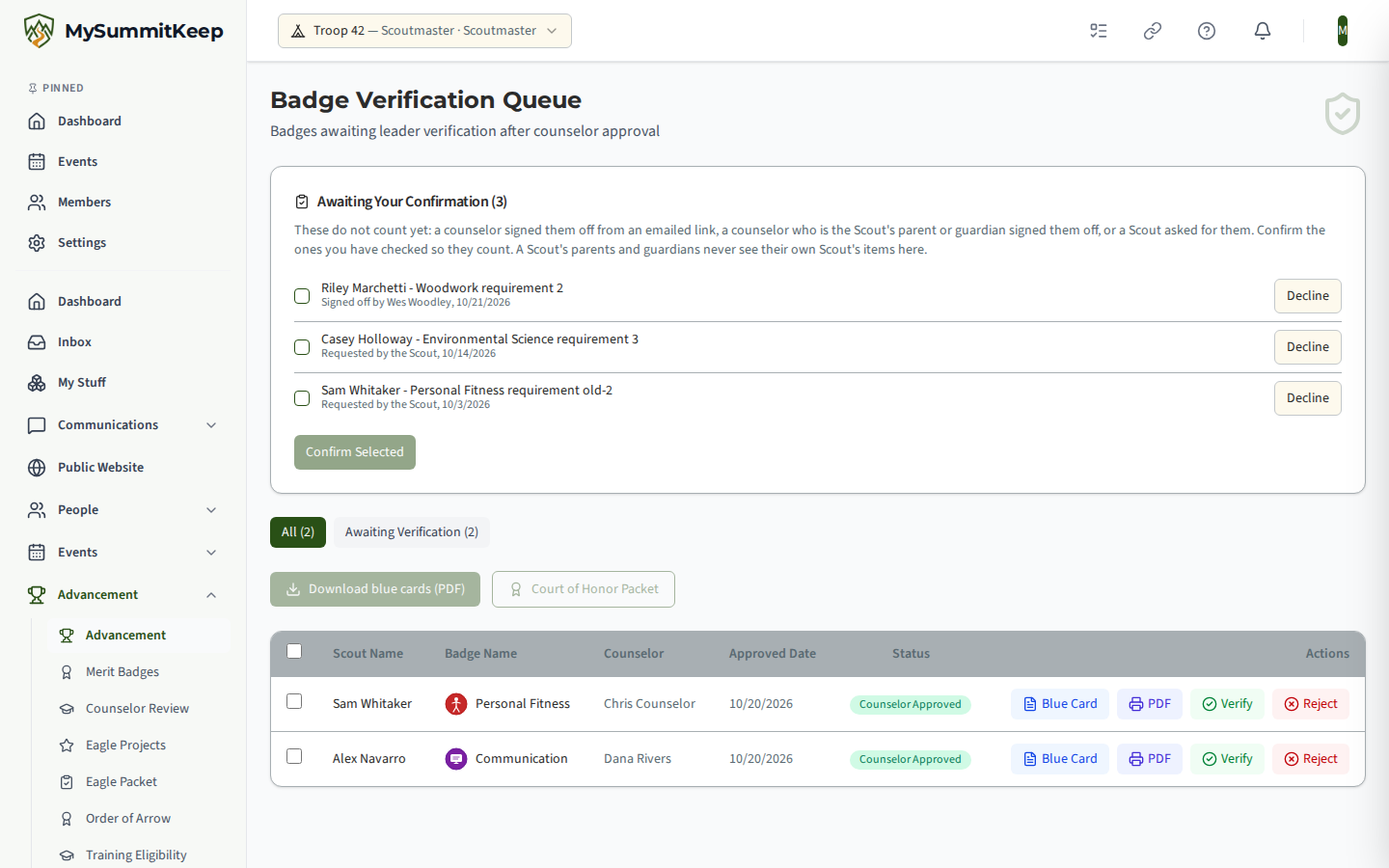Open the Troop 42 Scoutmaster dropdown
1389x868 pixels.
(424, 31)
